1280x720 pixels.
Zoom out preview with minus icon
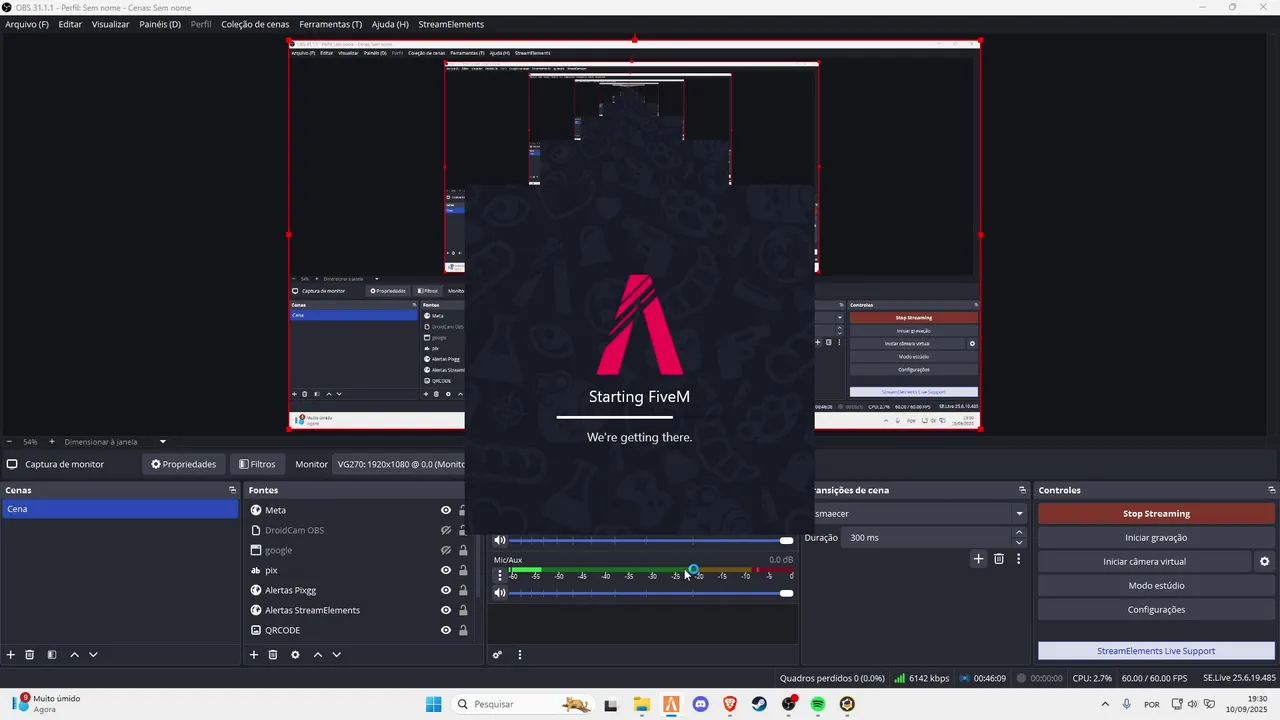click(10, 442)
